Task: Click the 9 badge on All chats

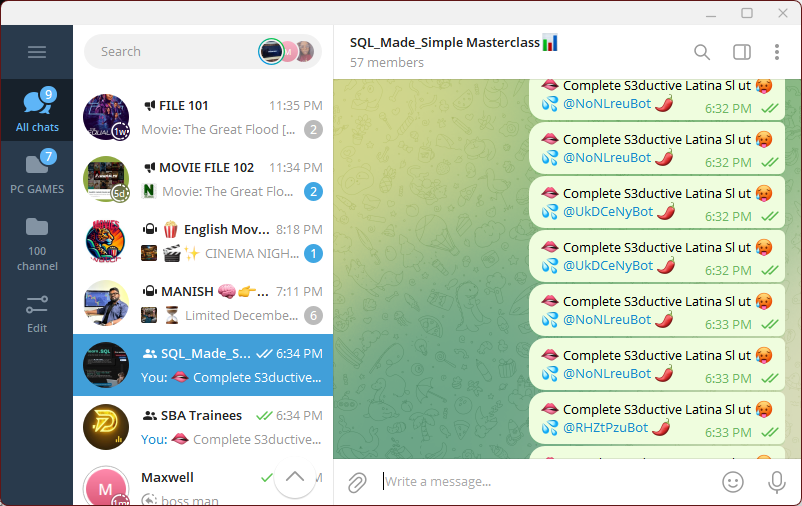Action: pyautogui.click(x=48, y=94)
